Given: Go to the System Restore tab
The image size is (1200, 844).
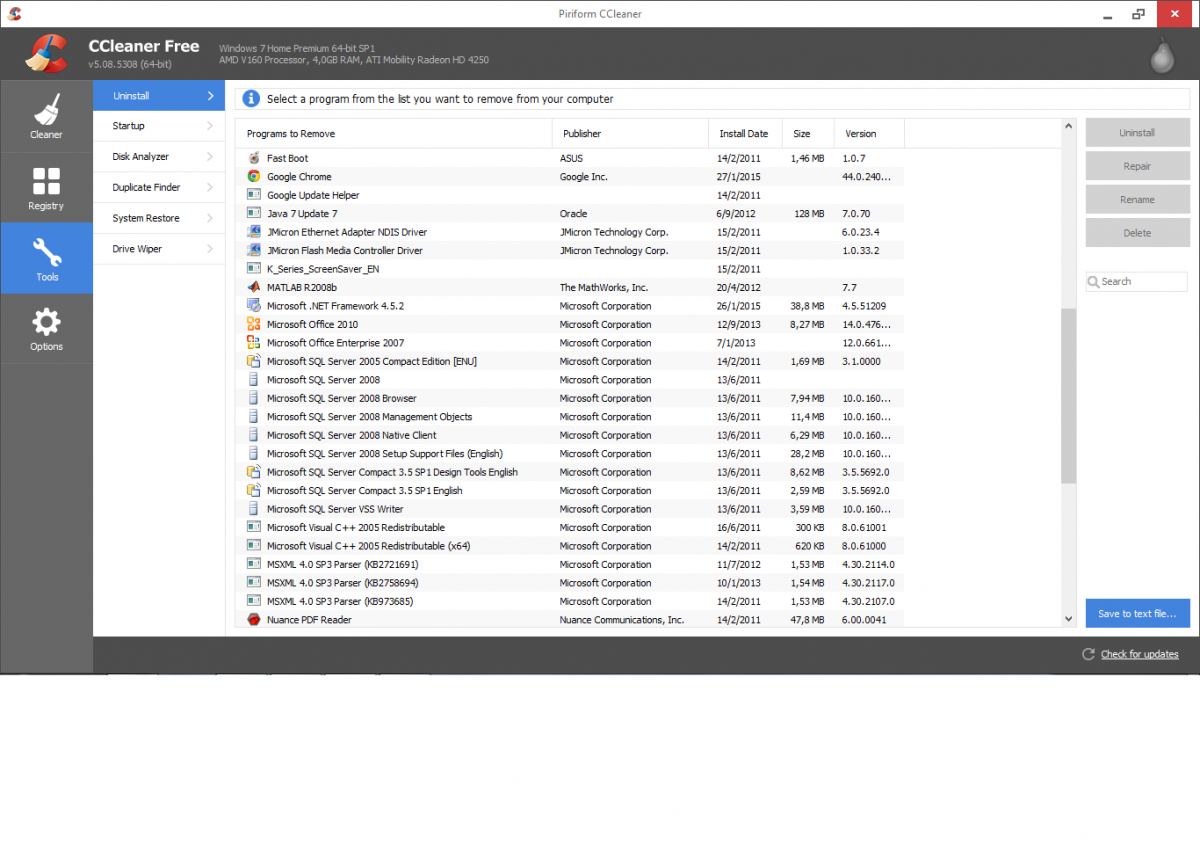Looking at the screenshot, I should (159, 218).
